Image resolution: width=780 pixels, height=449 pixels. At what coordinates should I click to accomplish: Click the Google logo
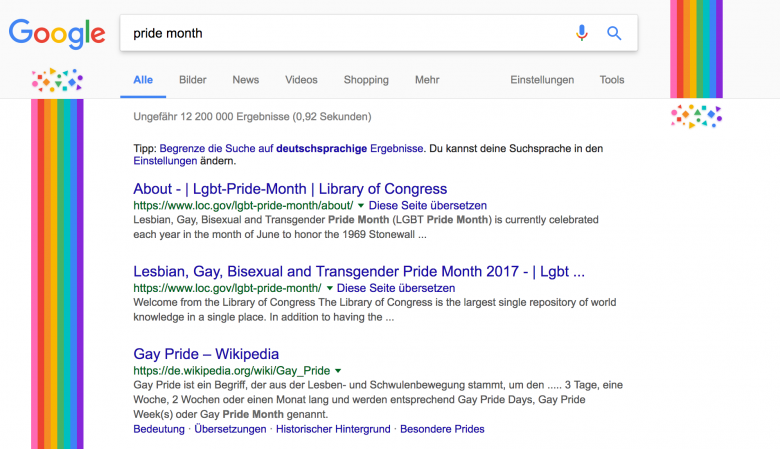coord(57,34)
